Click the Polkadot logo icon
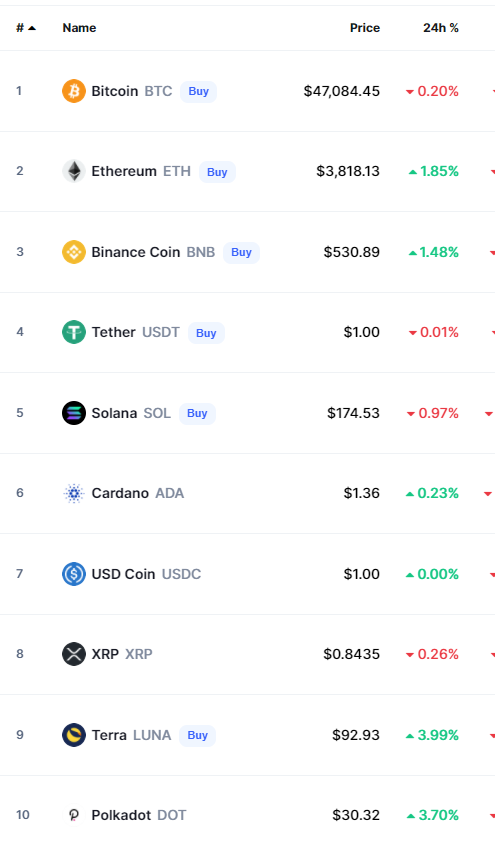 (x=74, y=815)
